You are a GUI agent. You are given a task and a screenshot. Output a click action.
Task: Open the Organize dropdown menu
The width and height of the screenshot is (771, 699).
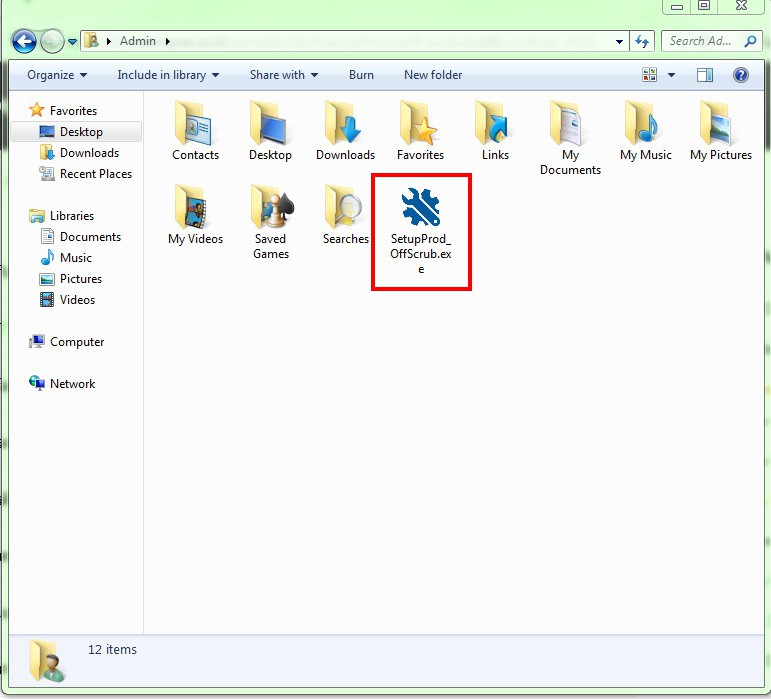(x=57, y=75)
